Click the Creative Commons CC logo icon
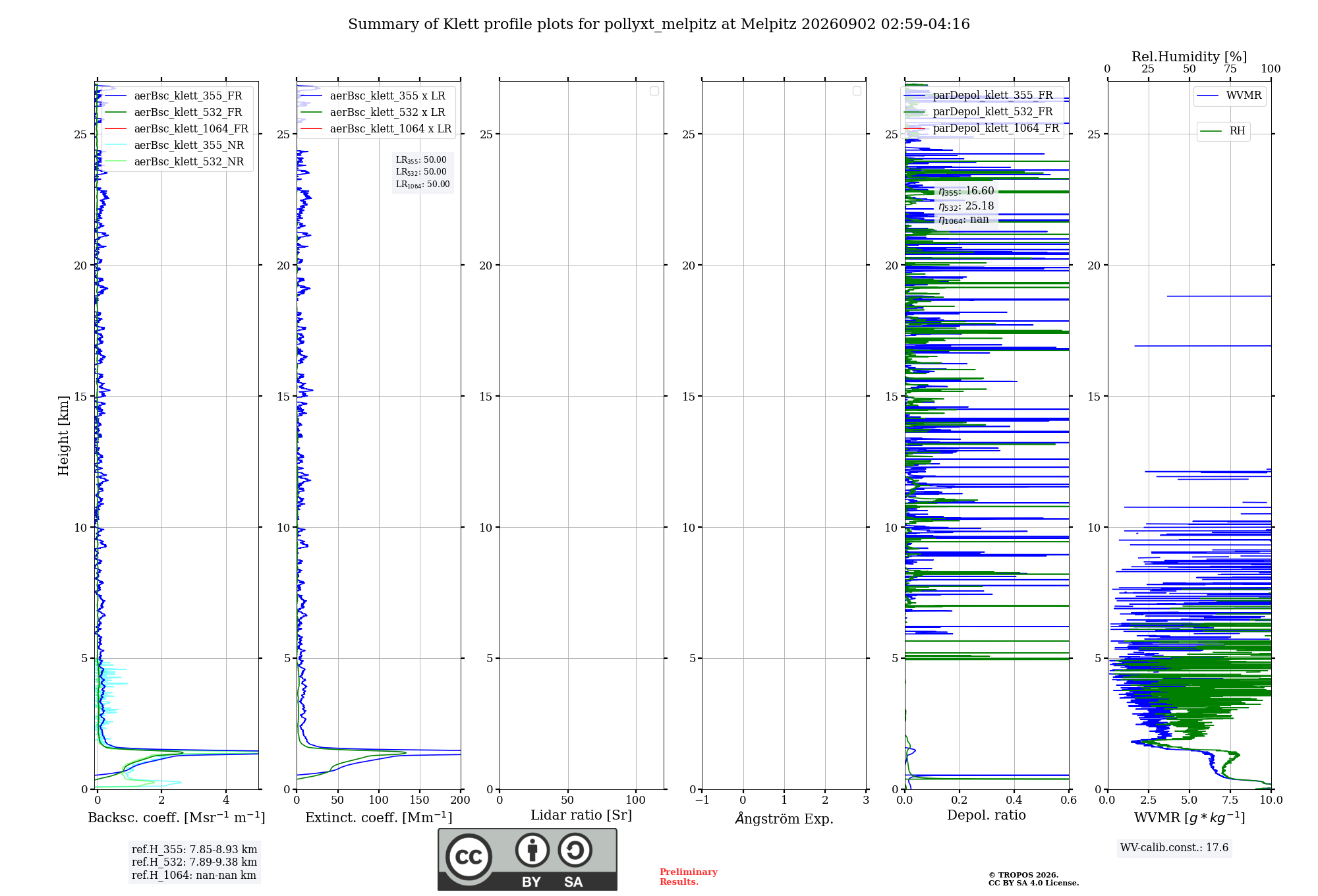This screenshot has height=896, width=1318. click(469, 857)
